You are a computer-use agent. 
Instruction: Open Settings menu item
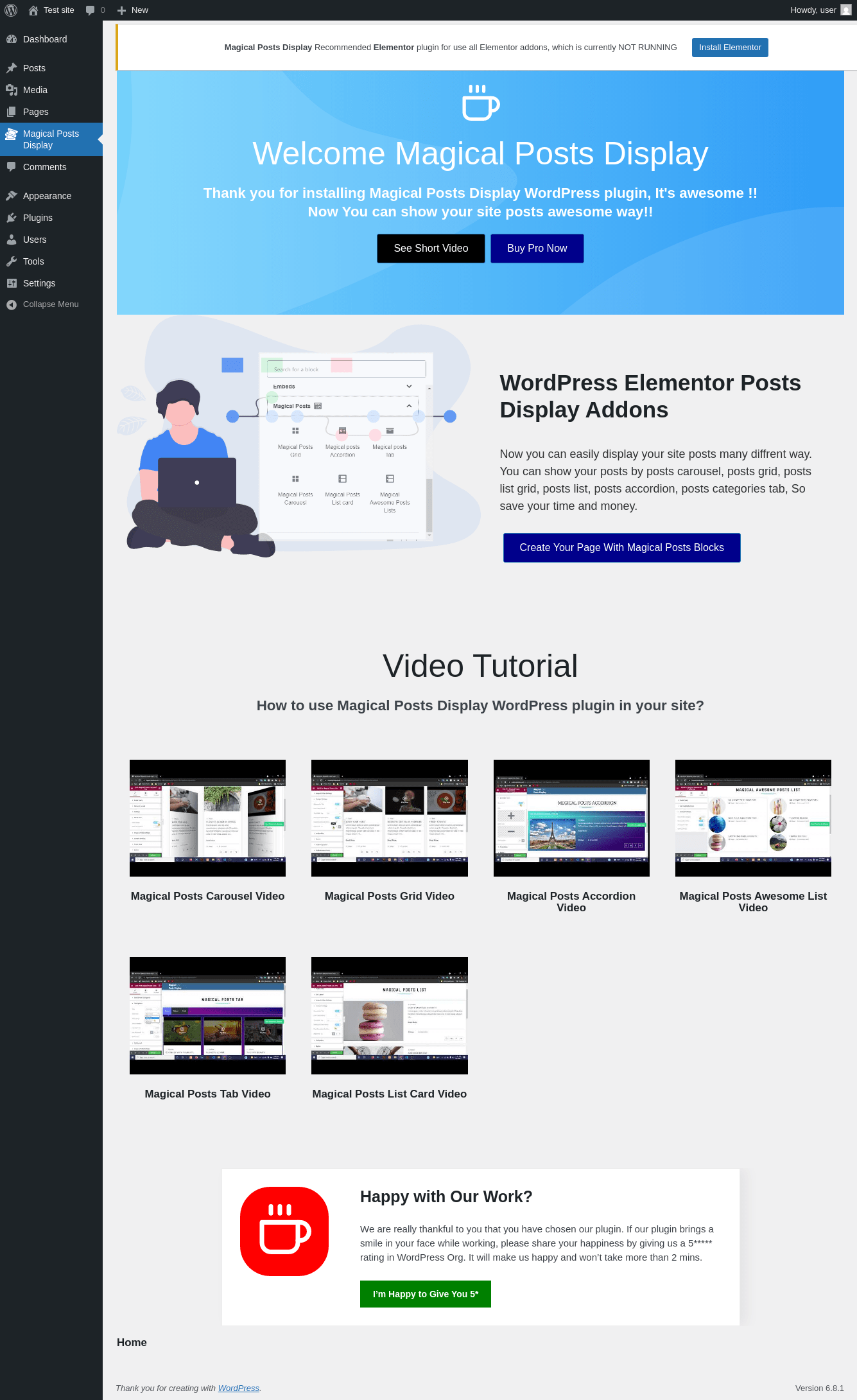51,283
